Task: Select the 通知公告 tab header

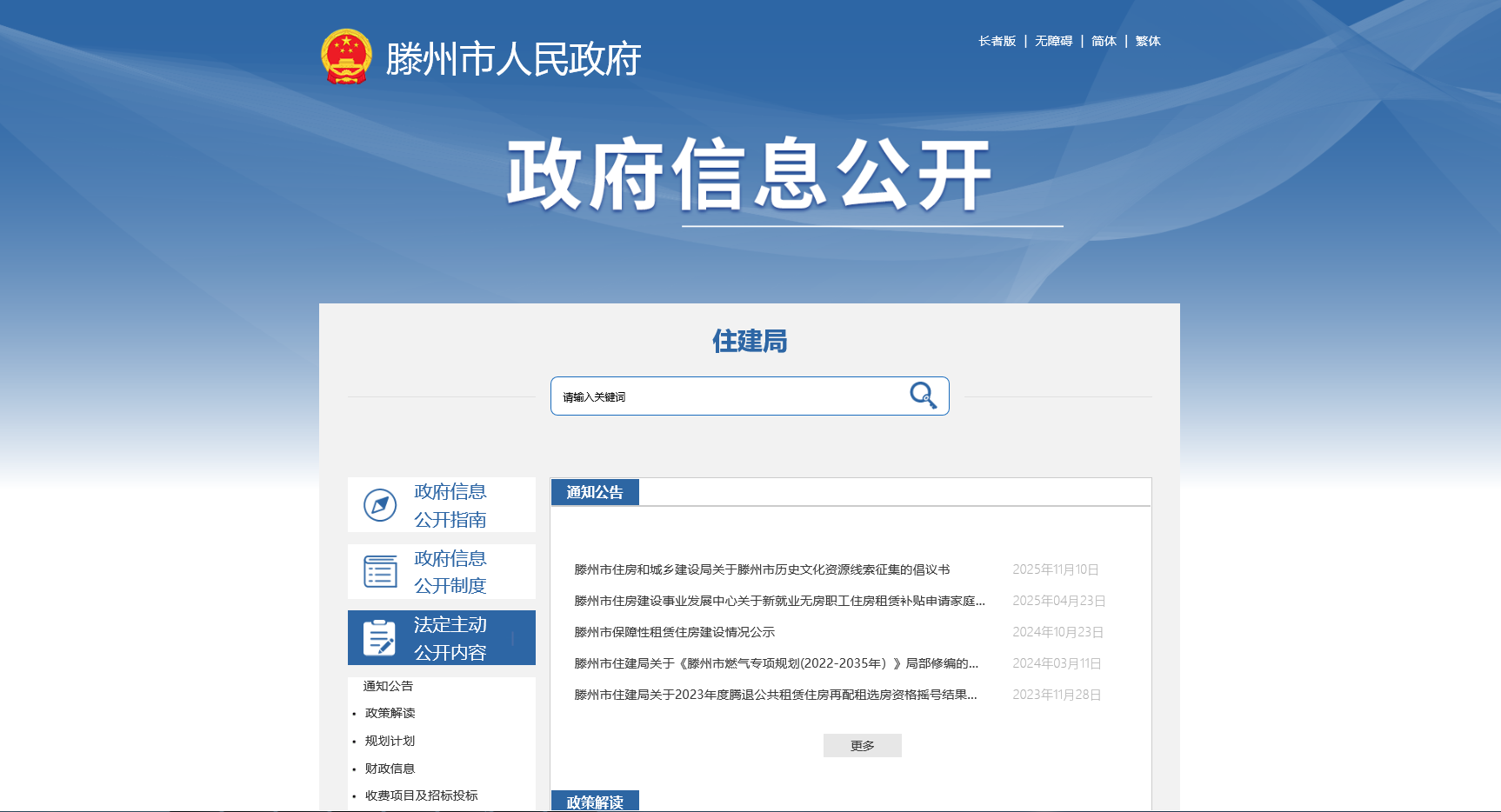Action: 595,492
